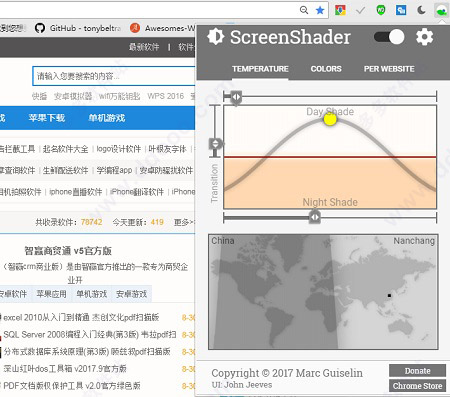Click the green shield extension icon
Image resolution: width=450 pixels, height=397 pixels.
(x=381, y=10)
